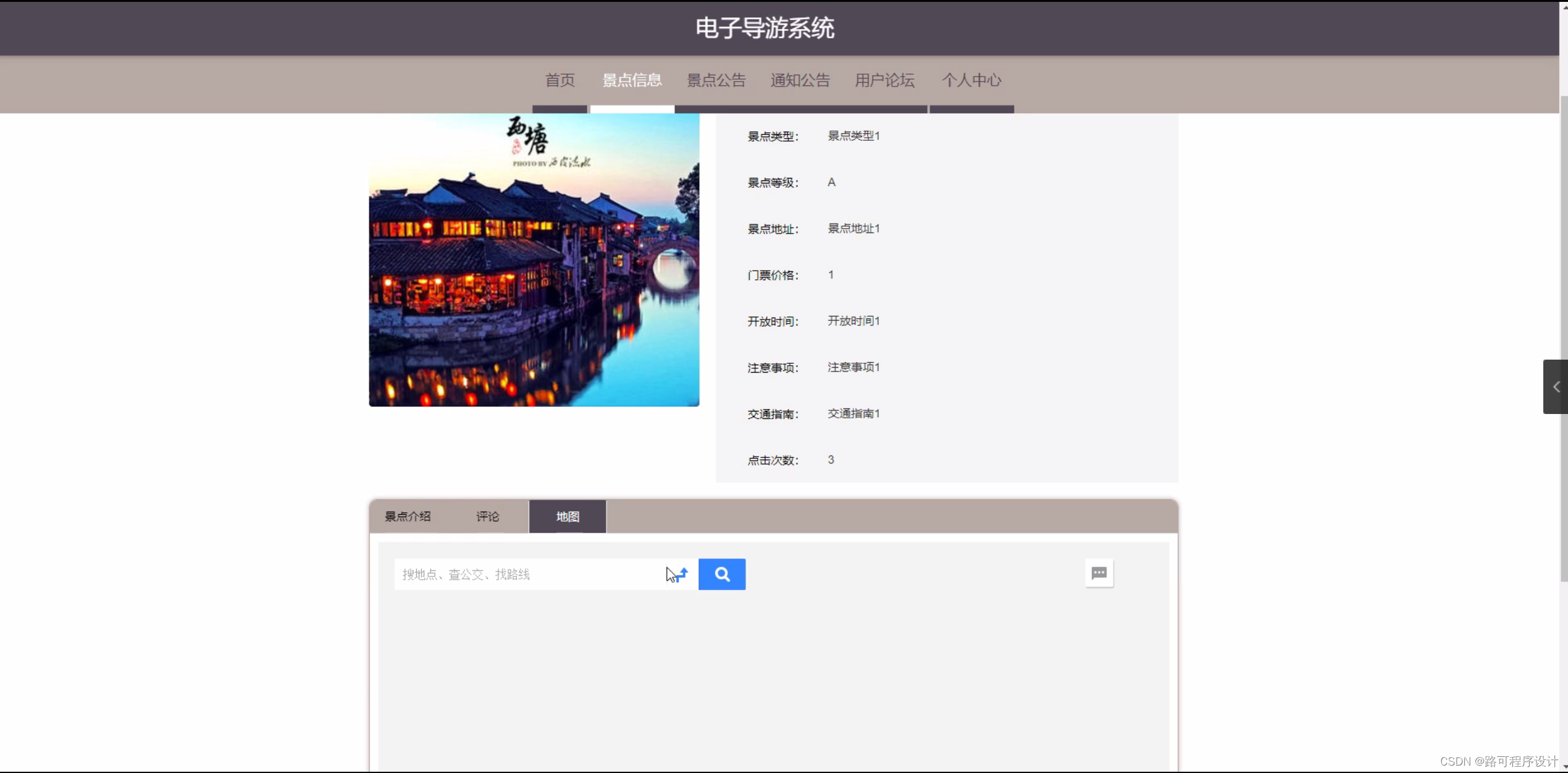Open the 评论 tab

(487, 517)
